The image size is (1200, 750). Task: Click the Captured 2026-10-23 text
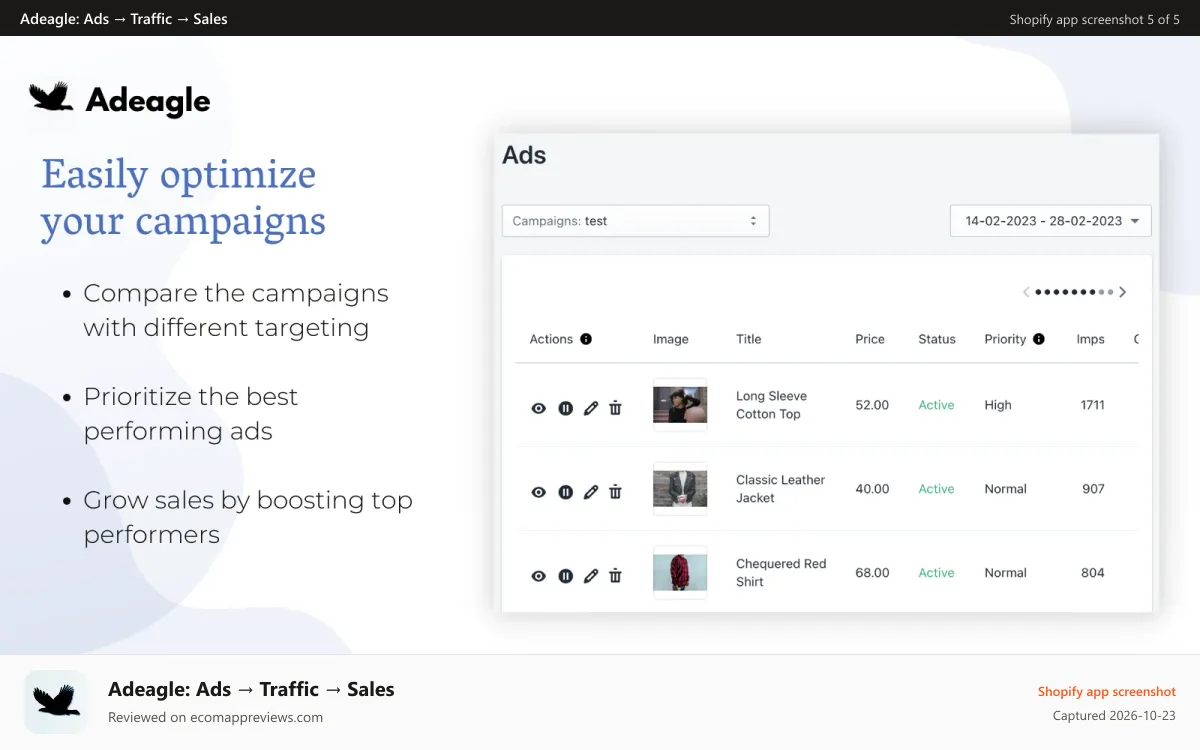pyautogui.click(x=1114, y=716)
